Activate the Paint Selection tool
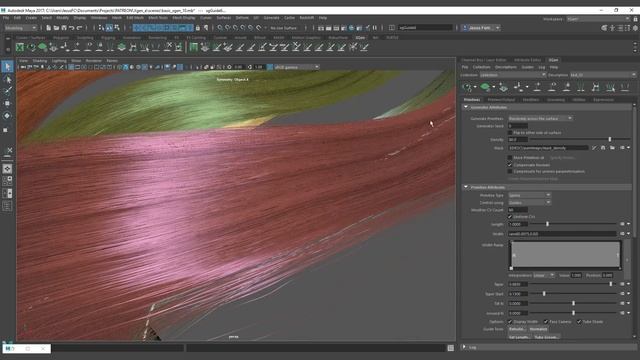 (x=7, y=91)
